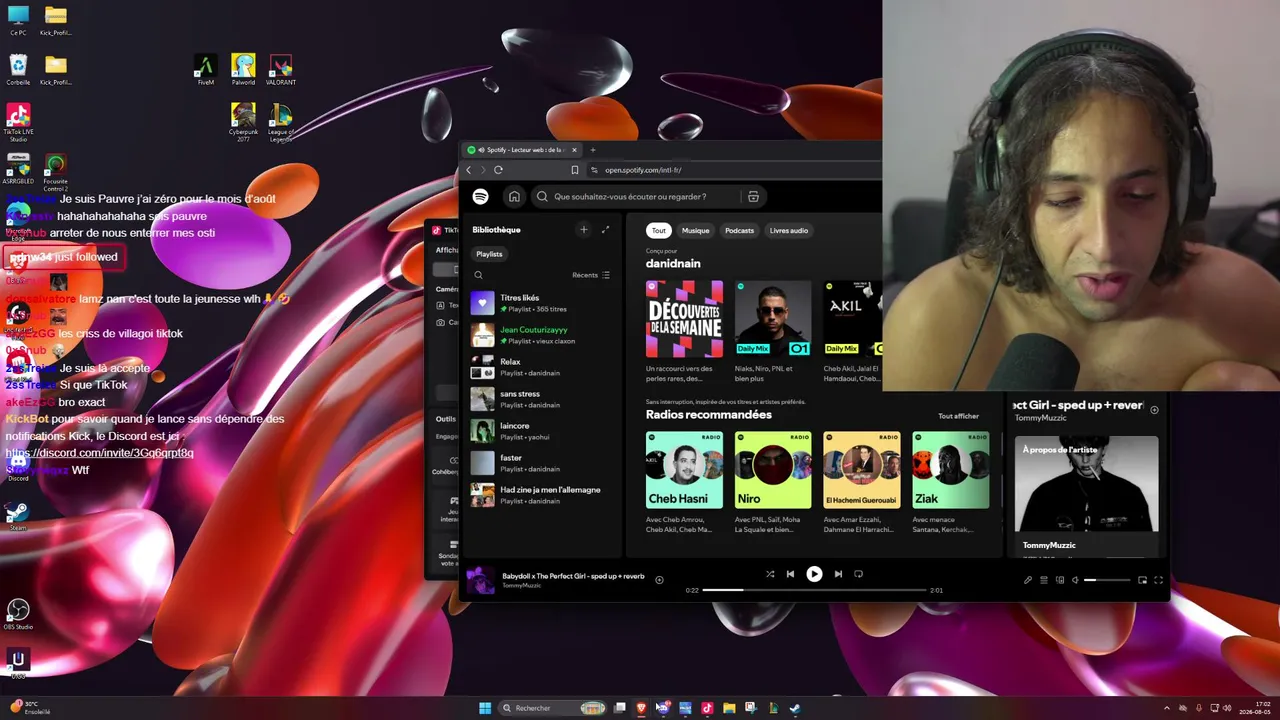This screenshot has height=720, width=1280.
Task: Select the Livres audio filter chip
Action: (789, 231)
